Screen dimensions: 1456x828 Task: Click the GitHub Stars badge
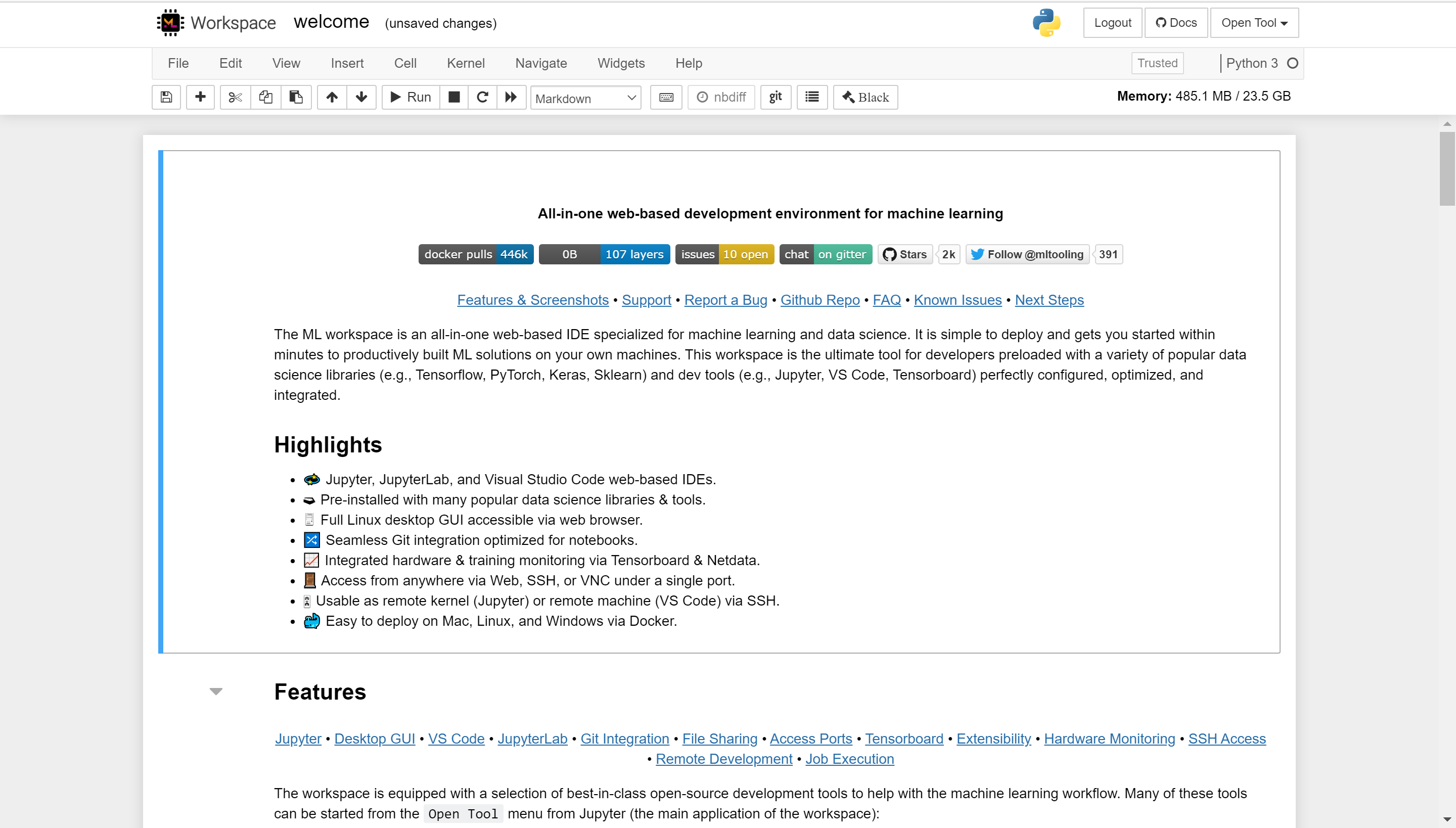pos(905,254)
